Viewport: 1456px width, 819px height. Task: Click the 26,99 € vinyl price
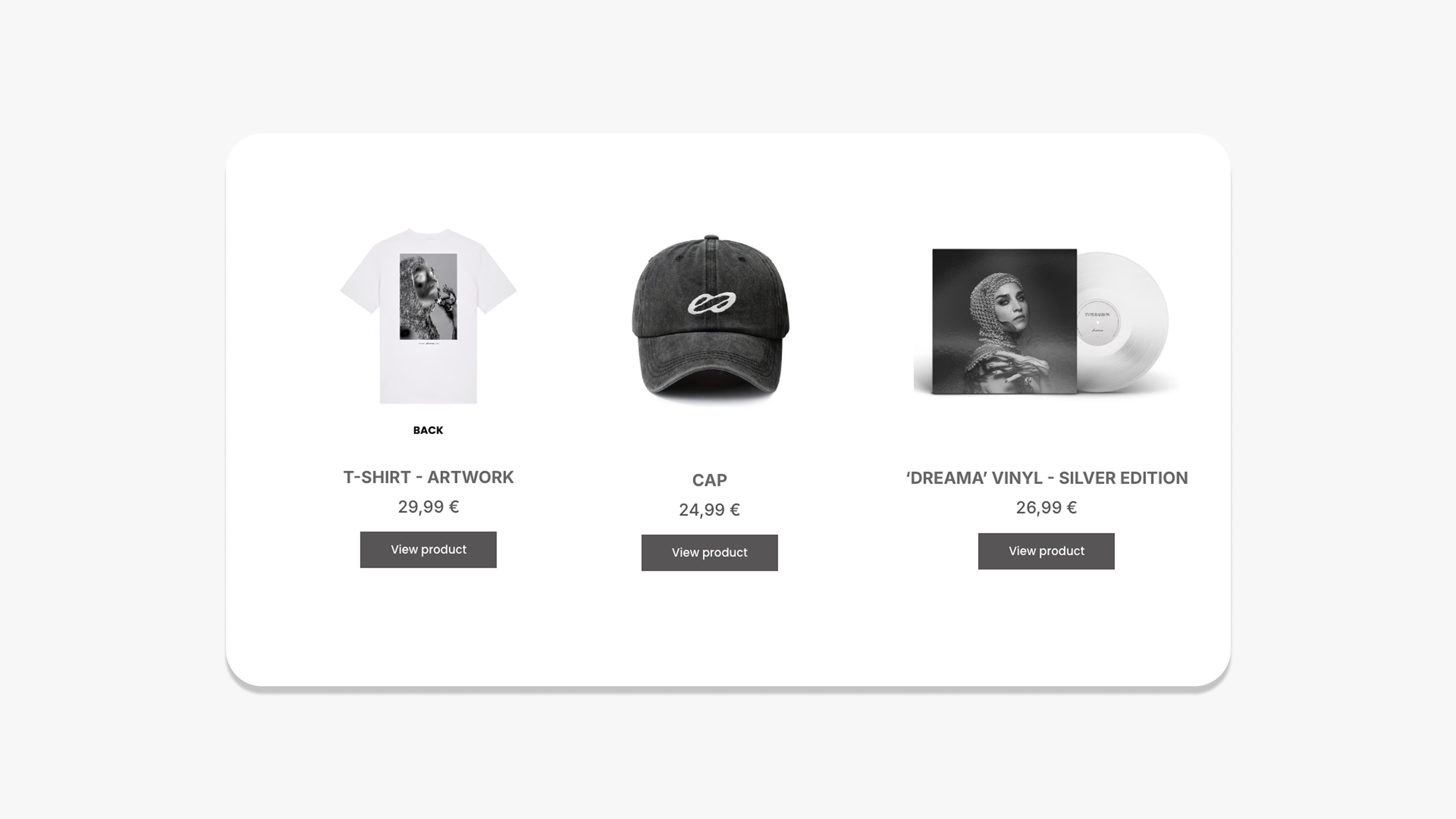pyautogui.click(x=1046, y=508)
